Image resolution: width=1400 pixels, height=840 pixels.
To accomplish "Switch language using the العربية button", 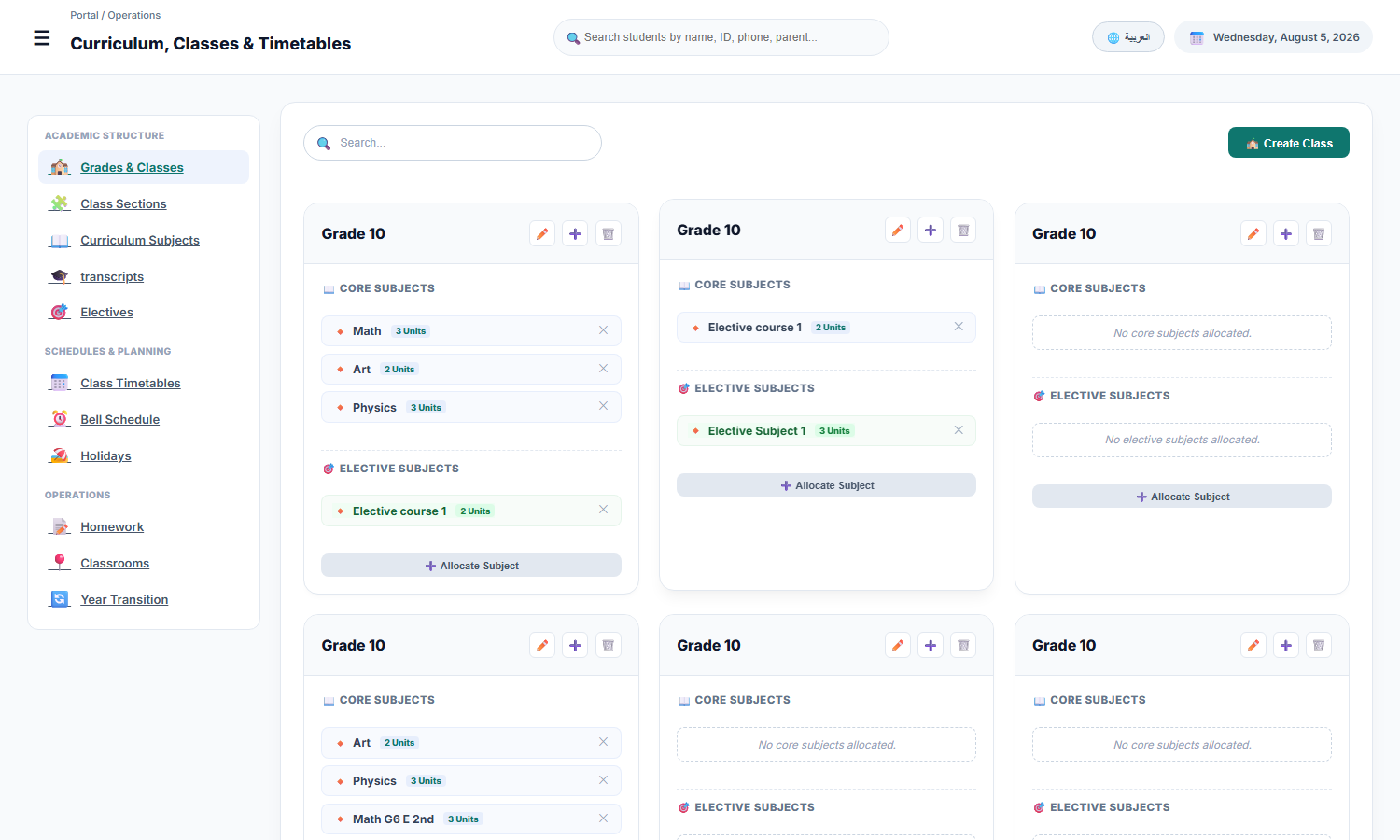I will (1127, 37).
